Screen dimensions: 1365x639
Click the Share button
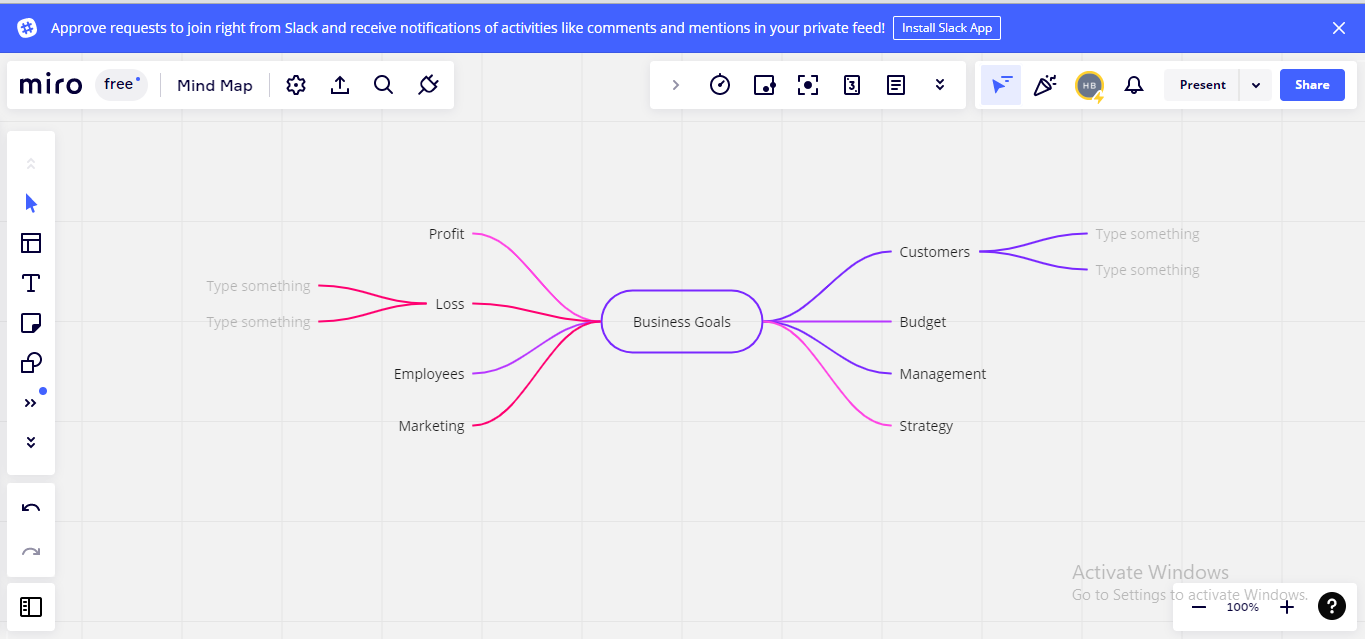(1311, 85)
